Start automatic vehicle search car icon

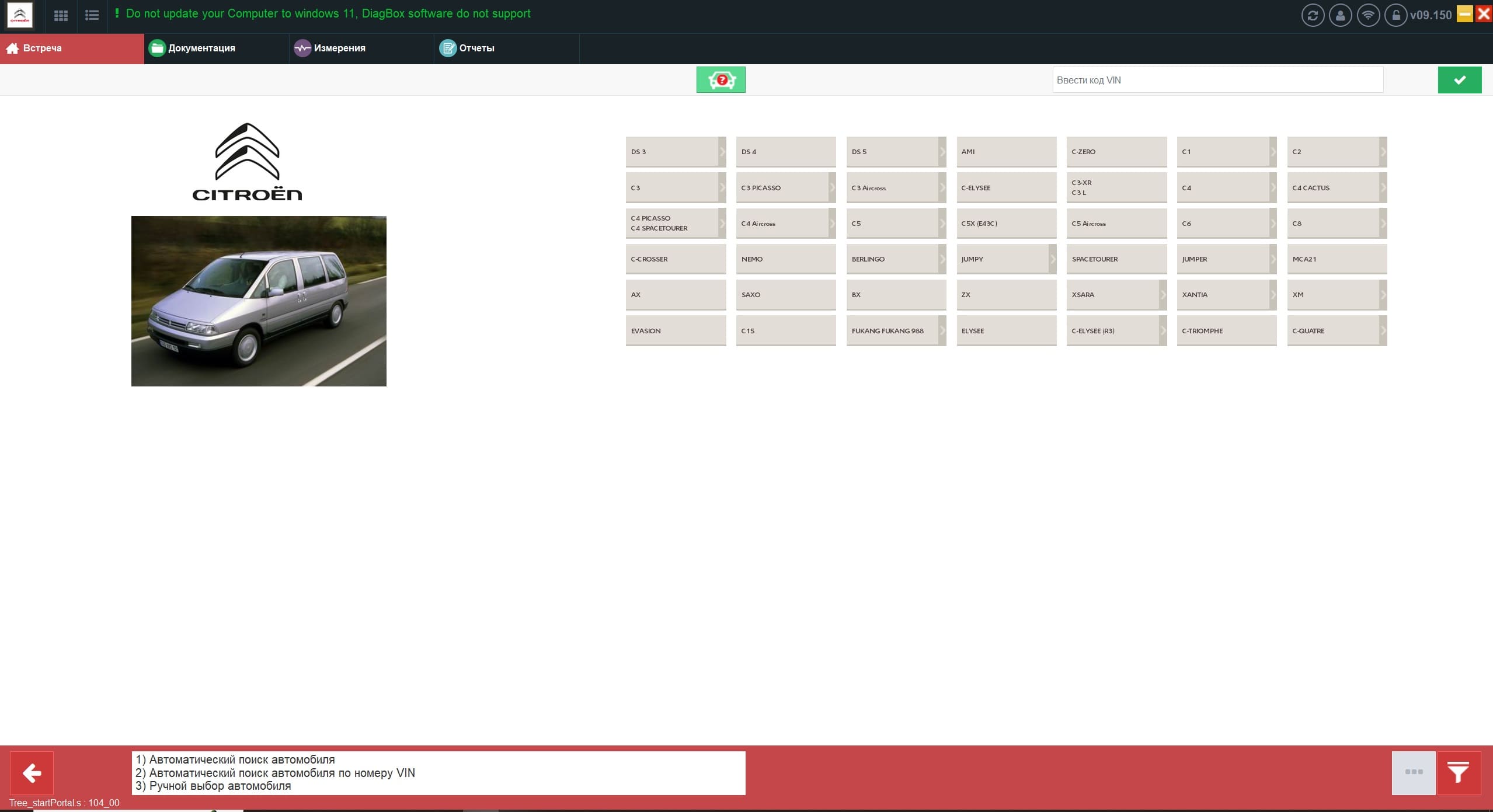(721, 80)
